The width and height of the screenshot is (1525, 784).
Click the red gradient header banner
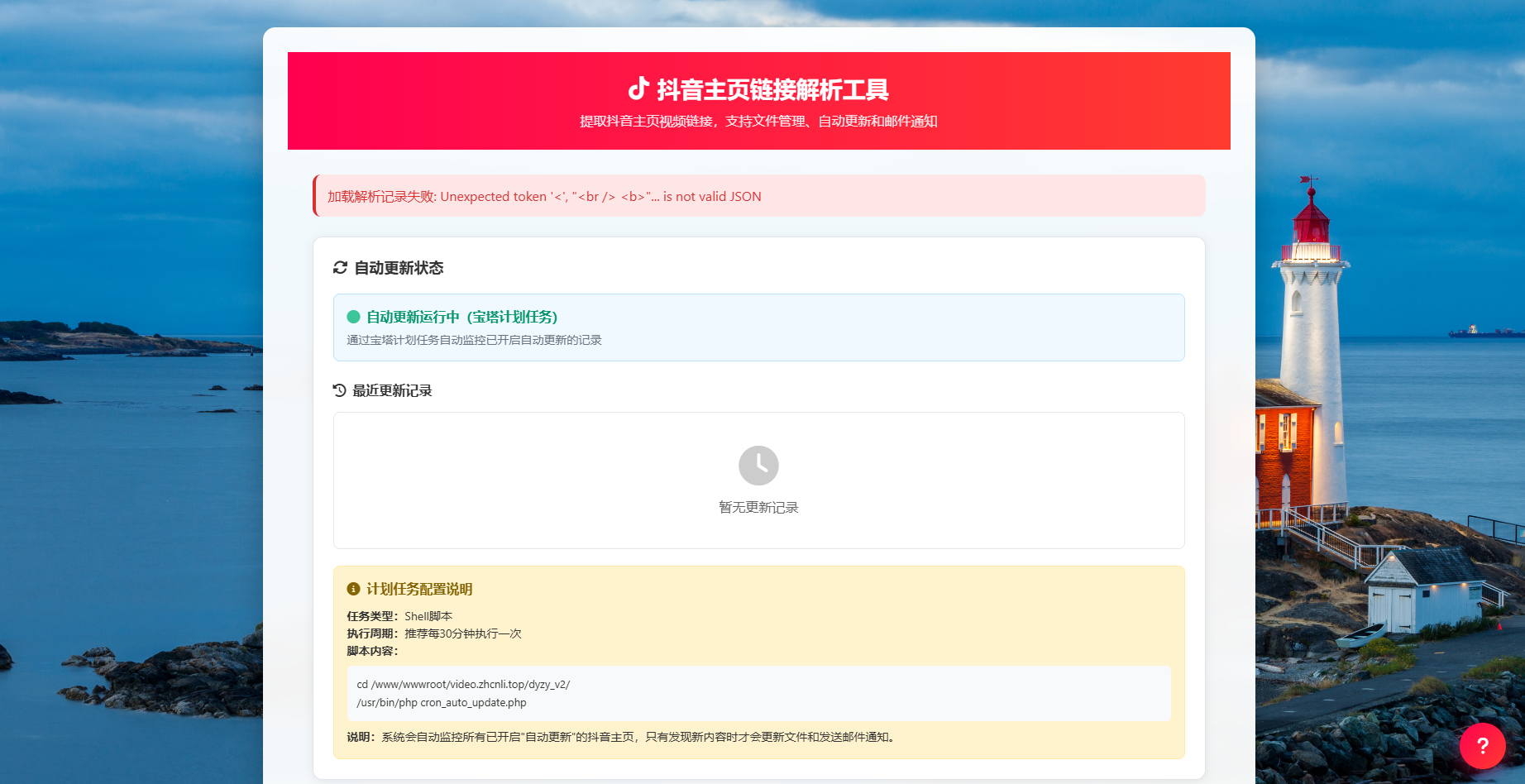coord(759,101)
